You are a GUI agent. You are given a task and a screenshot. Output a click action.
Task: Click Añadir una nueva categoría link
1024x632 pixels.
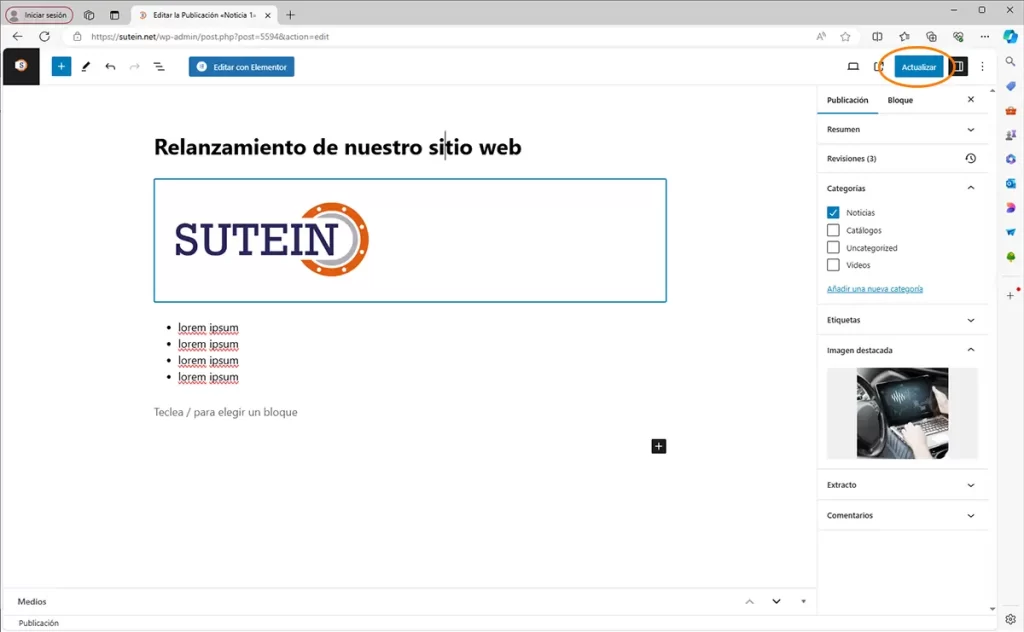874,289
